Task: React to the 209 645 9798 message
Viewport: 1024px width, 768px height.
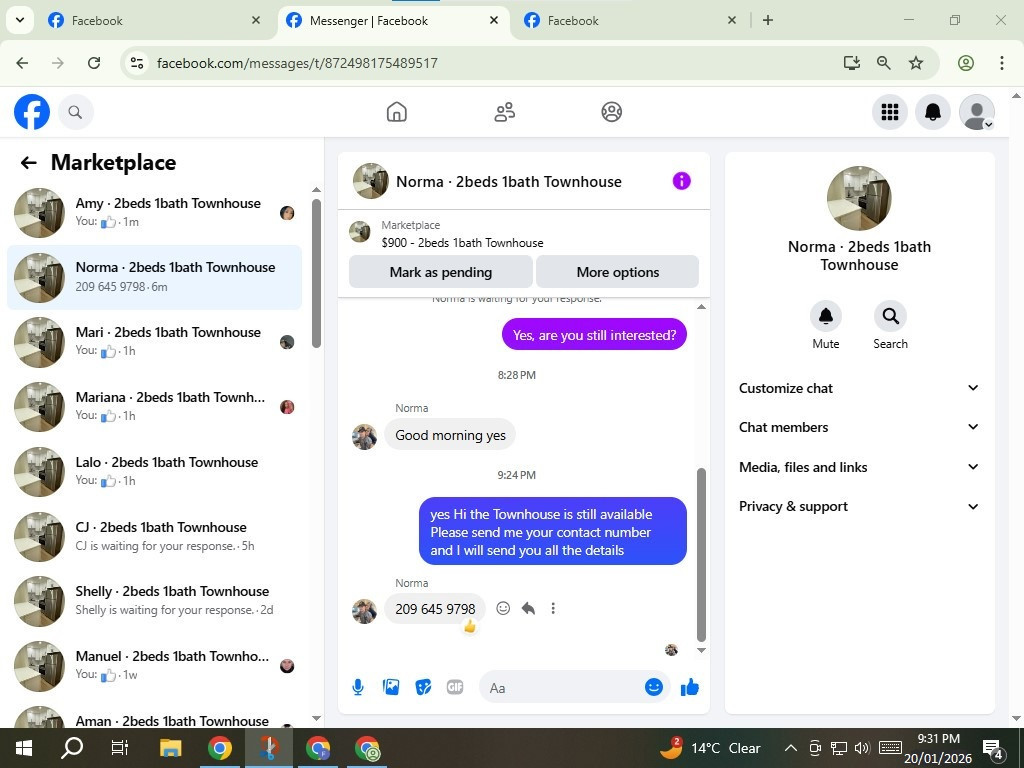Action: 503,609
